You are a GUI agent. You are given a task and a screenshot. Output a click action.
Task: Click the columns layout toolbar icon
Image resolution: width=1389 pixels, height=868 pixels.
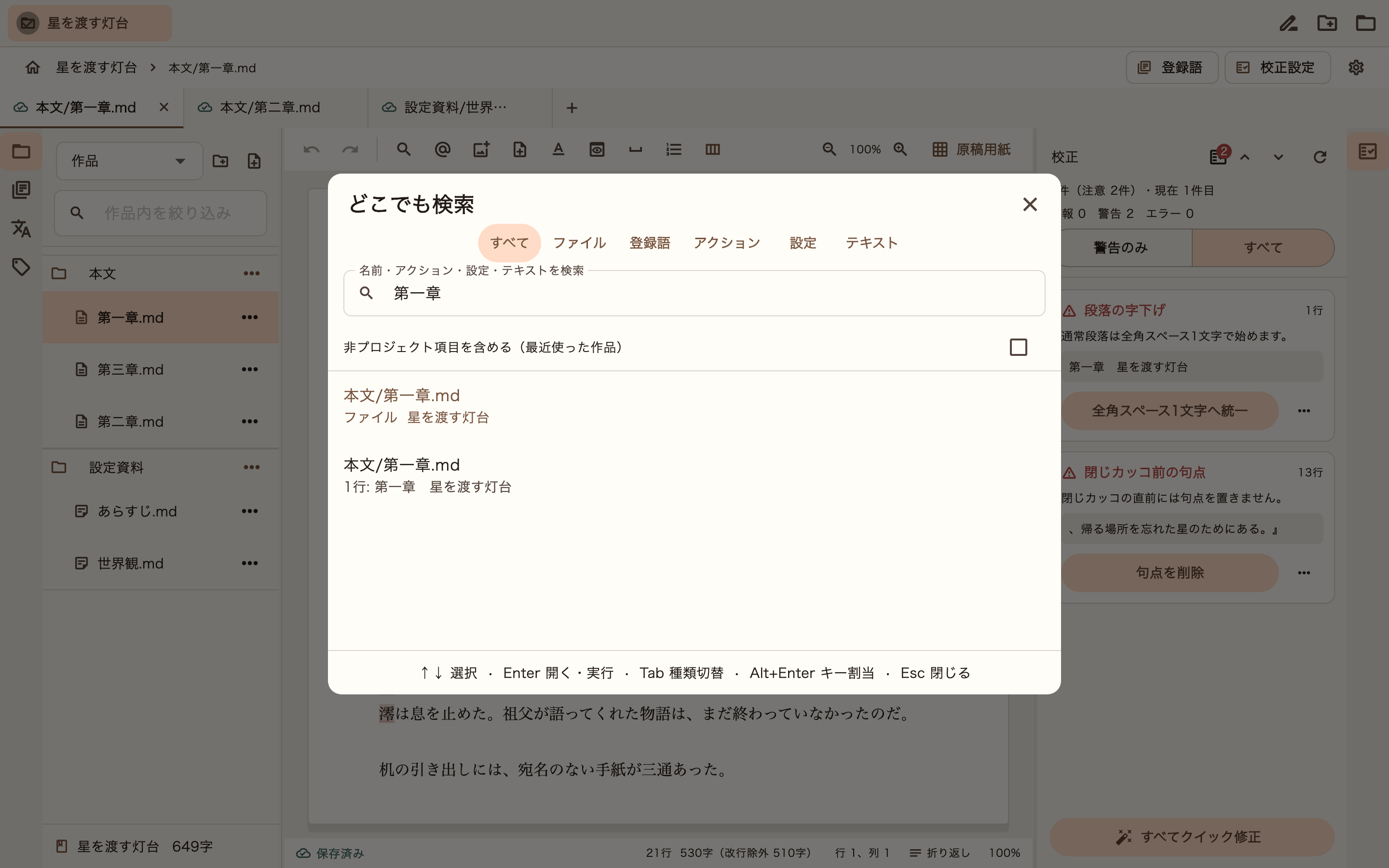[712, 150]
